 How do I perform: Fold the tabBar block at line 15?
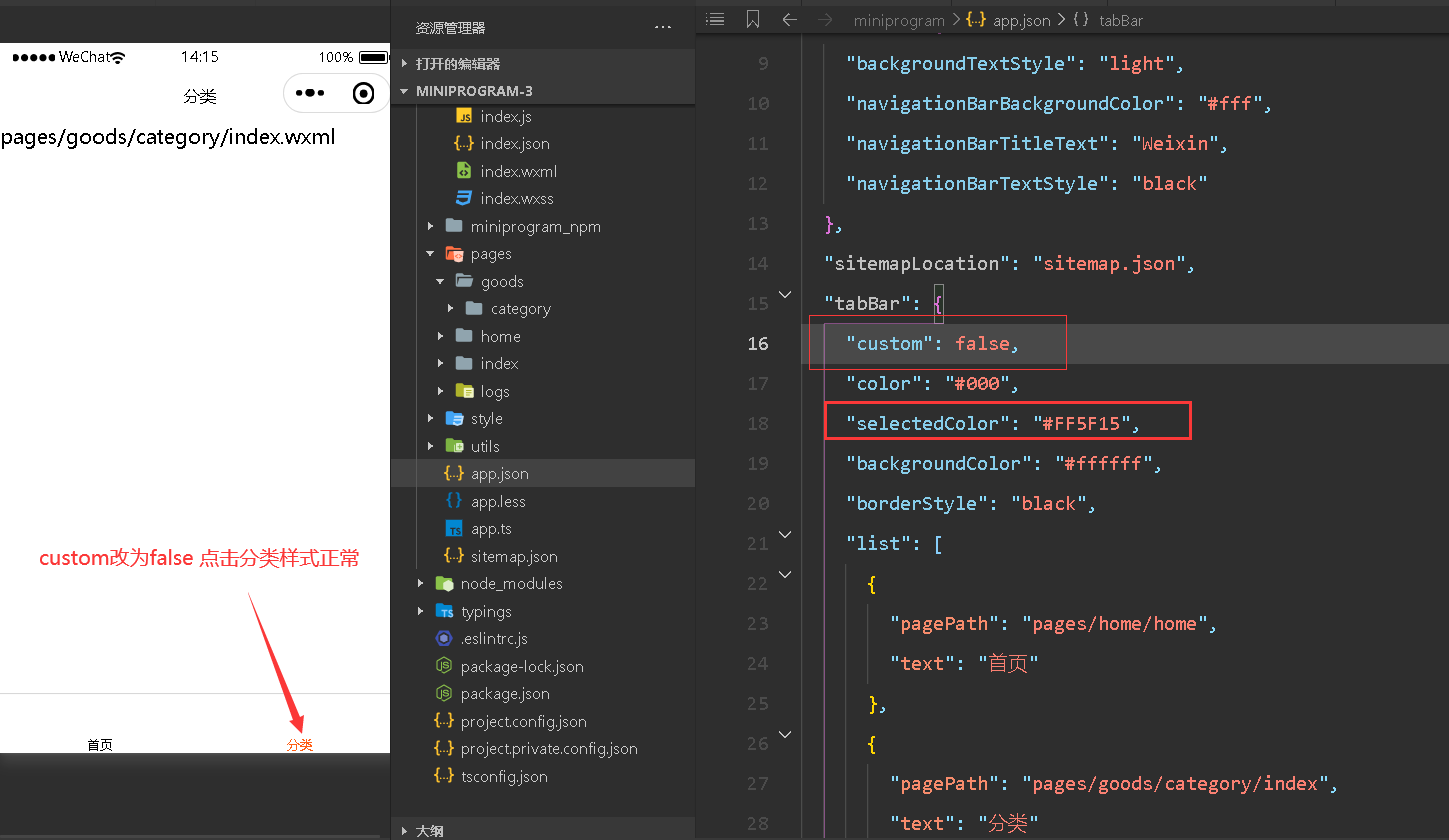click(x=785, y=295)
